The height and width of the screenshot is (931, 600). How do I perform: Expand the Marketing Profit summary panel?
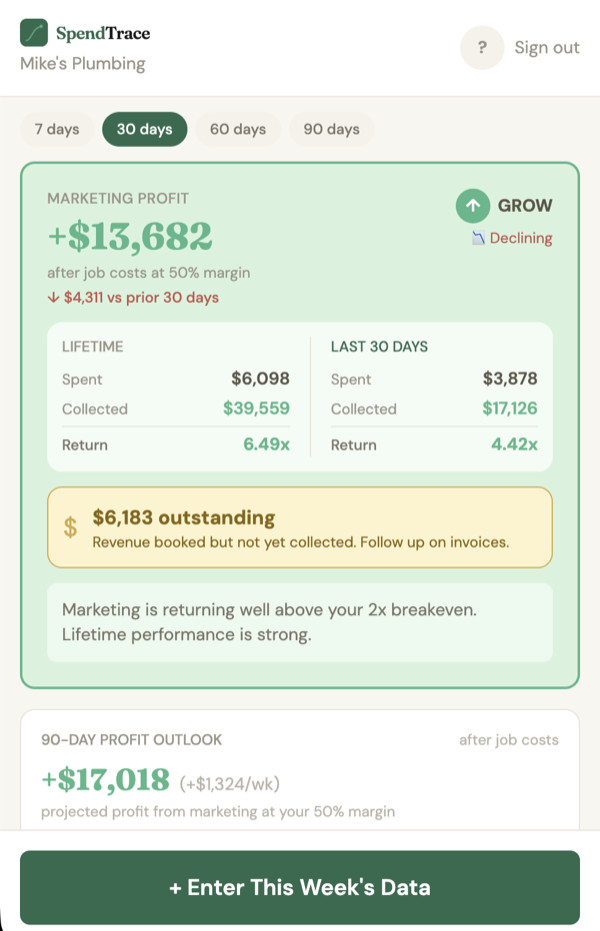(299, 420)
